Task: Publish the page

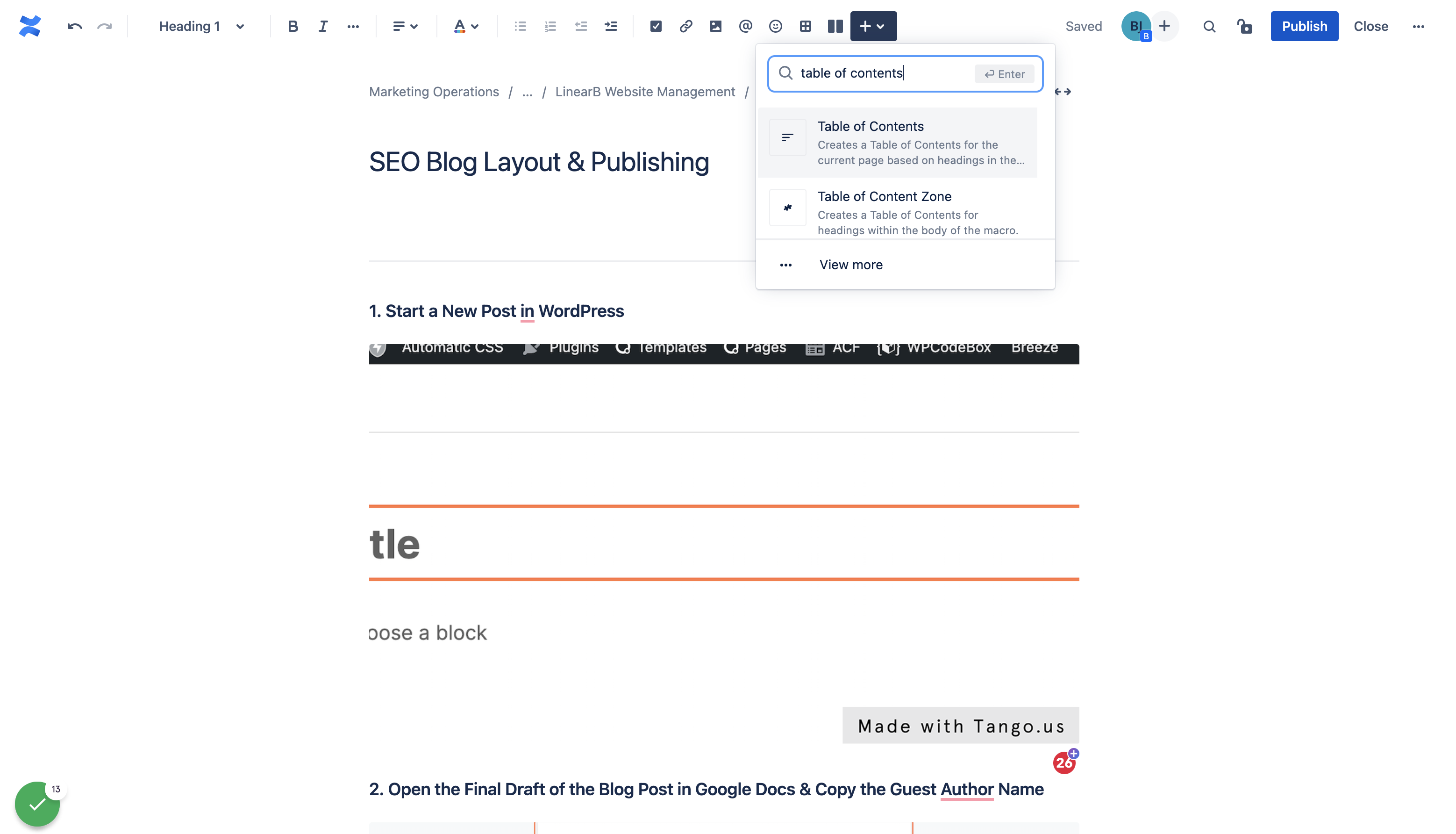Action: coord(1304,26)
